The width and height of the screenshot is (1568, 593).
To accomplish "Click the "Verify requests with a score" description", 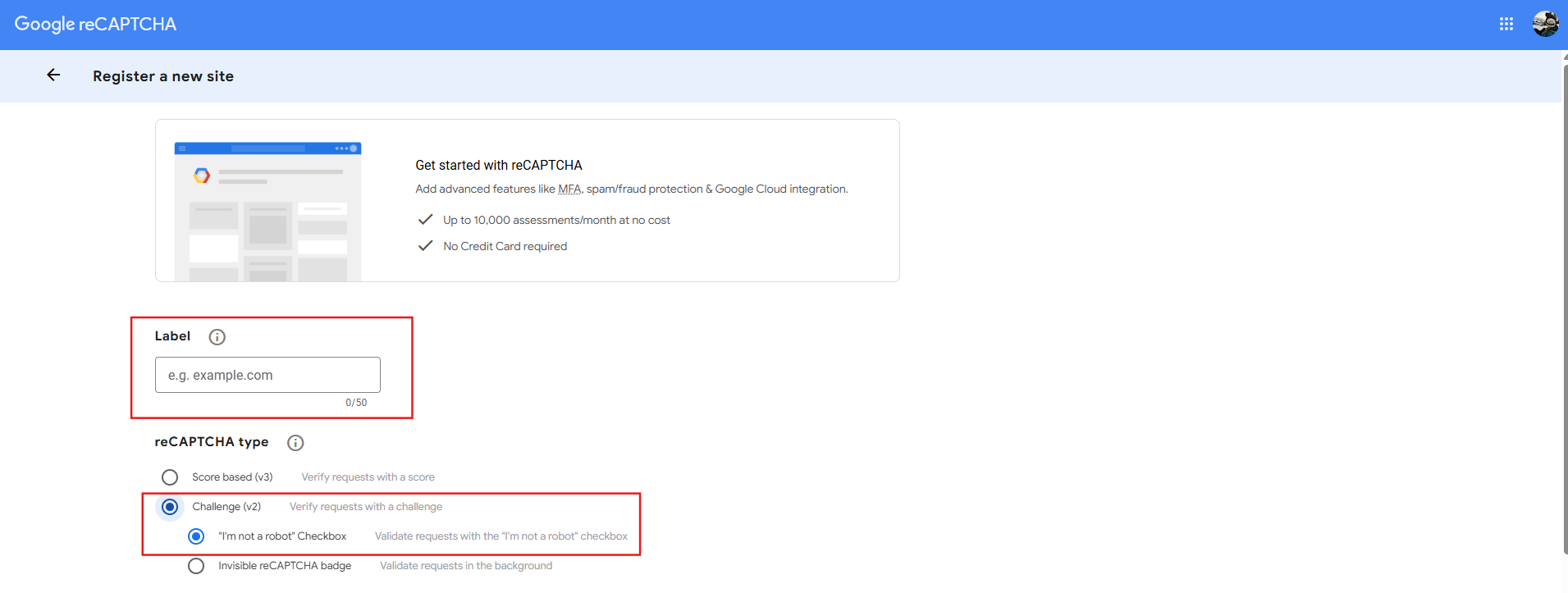I will [x=368, y=477].
